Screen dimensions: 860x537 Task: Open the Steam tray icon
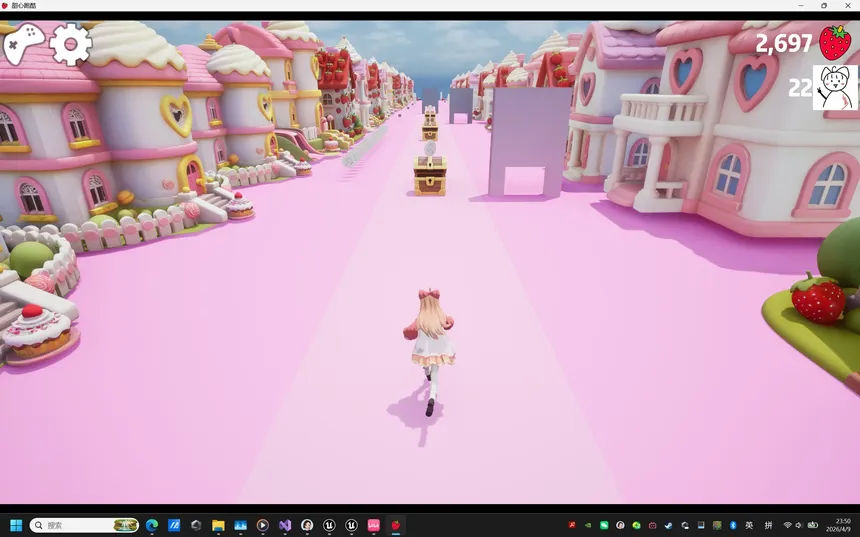[x=669, y=525]
